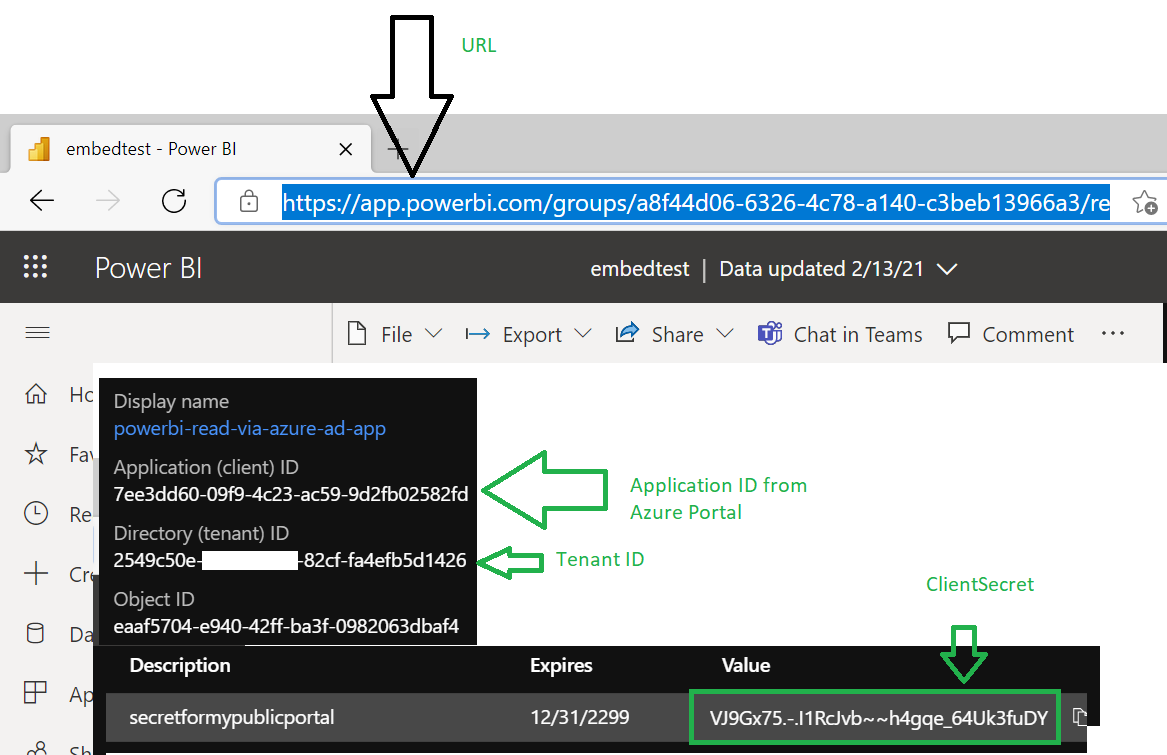Select the Directory (tenant) ID value

pyautogui.click(x=290, y=560)
